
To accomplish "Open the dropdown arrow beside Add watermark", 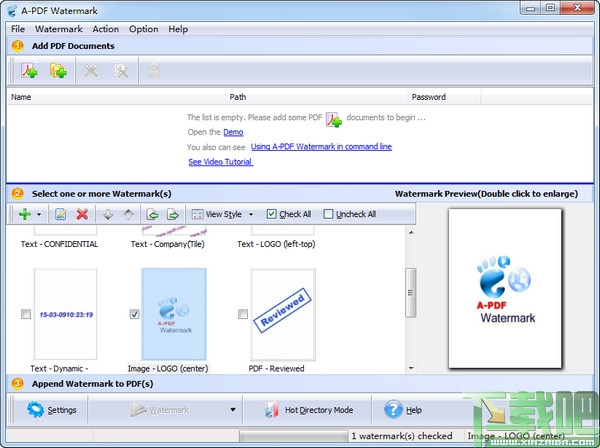I will click(x=39, y=214).
